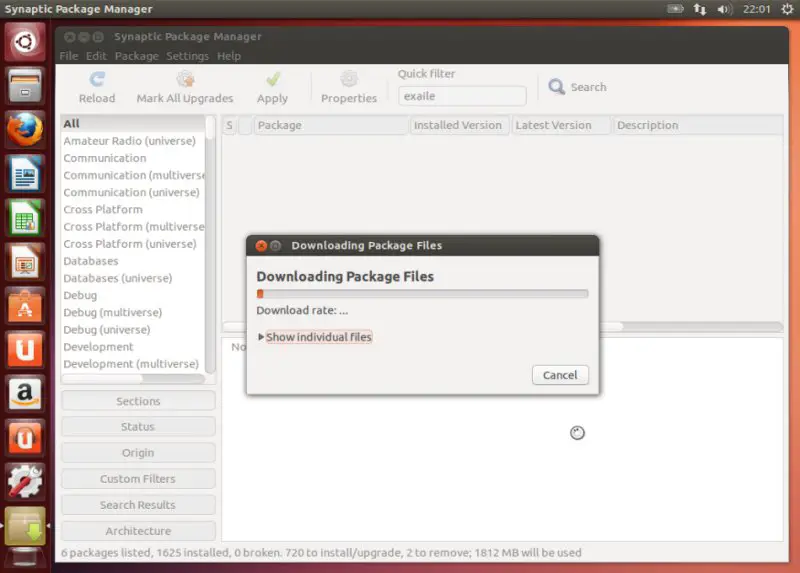Expand Show individual files

315,337
